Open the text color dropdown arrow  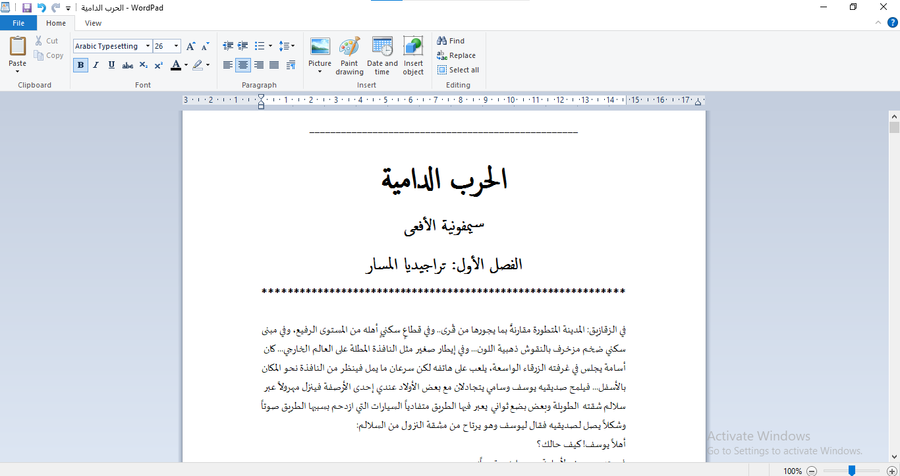(186, 65)
